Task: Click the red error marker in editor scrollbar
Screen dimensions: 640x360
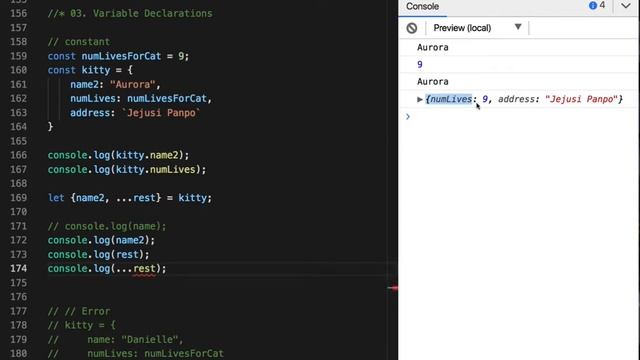Action: pyautogui.click(x=392, y=288)
